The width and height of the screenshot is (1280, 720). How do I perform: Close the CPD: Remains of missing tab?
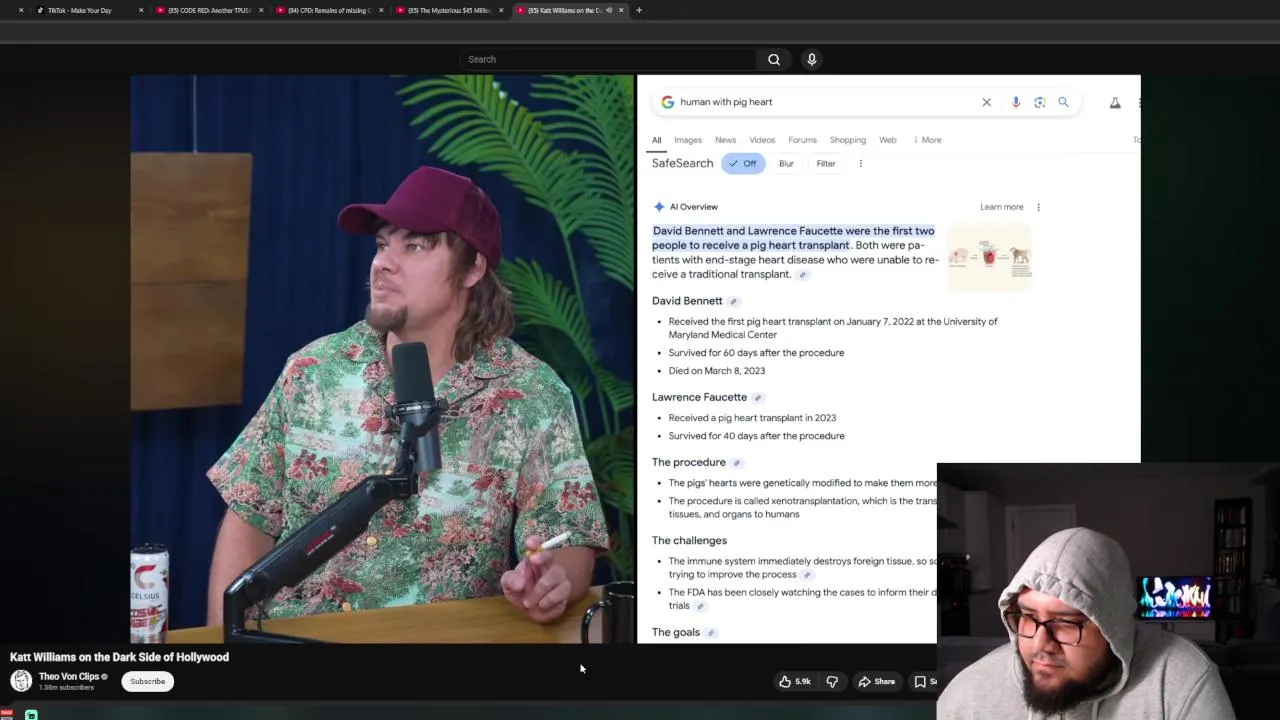coord(381,10)
